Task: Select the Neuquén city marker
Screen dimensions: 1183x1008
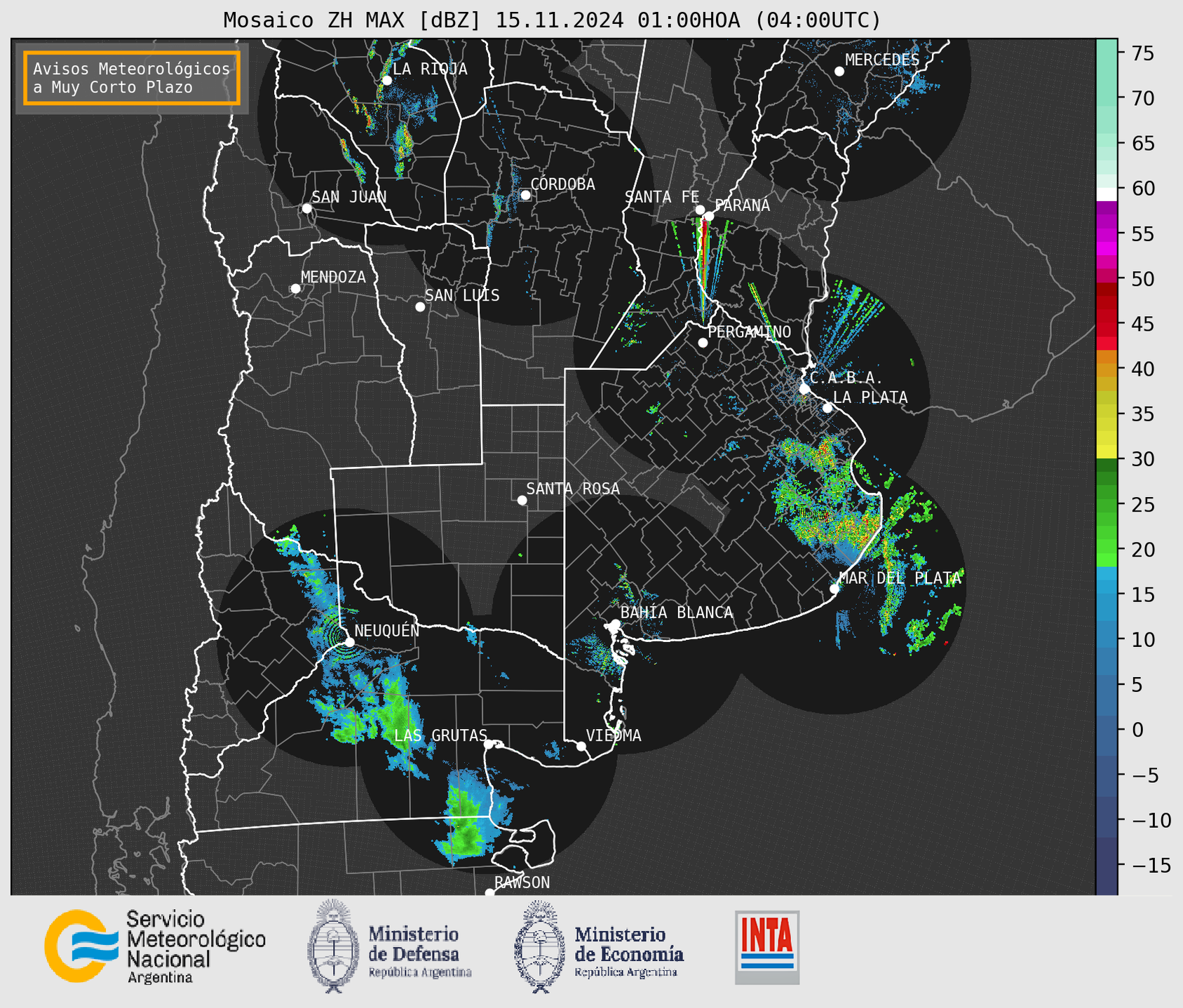Action: tap(349, 642)
